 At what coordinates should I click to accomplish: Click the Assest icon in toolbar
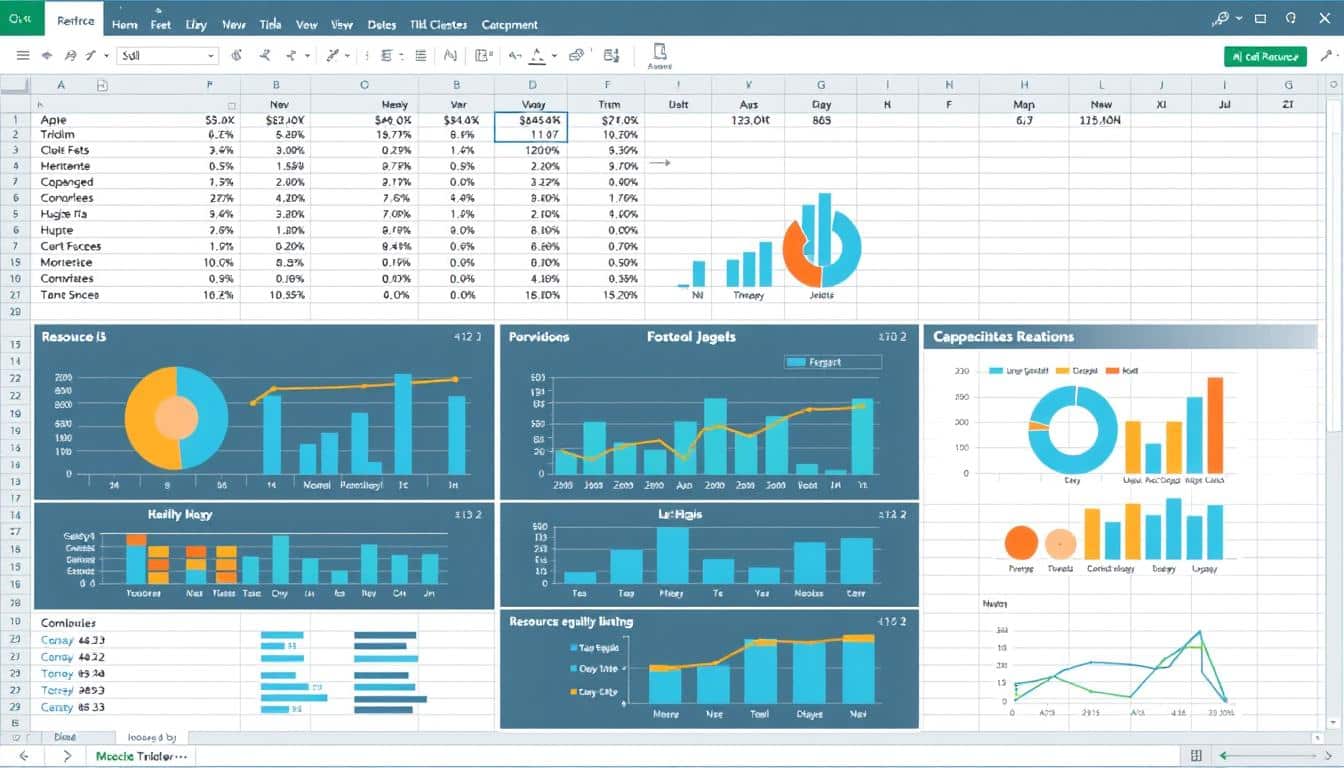pos(659,56)
